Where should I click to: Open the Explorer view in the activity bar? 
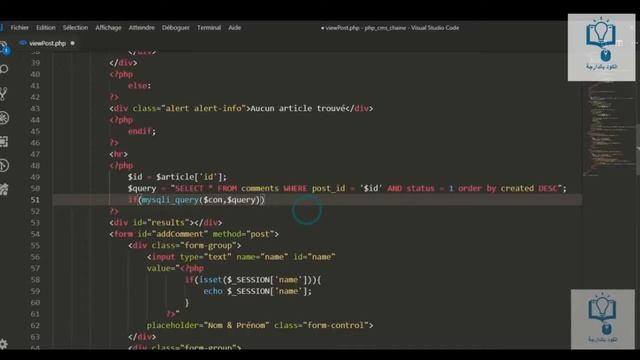(3, 47)
